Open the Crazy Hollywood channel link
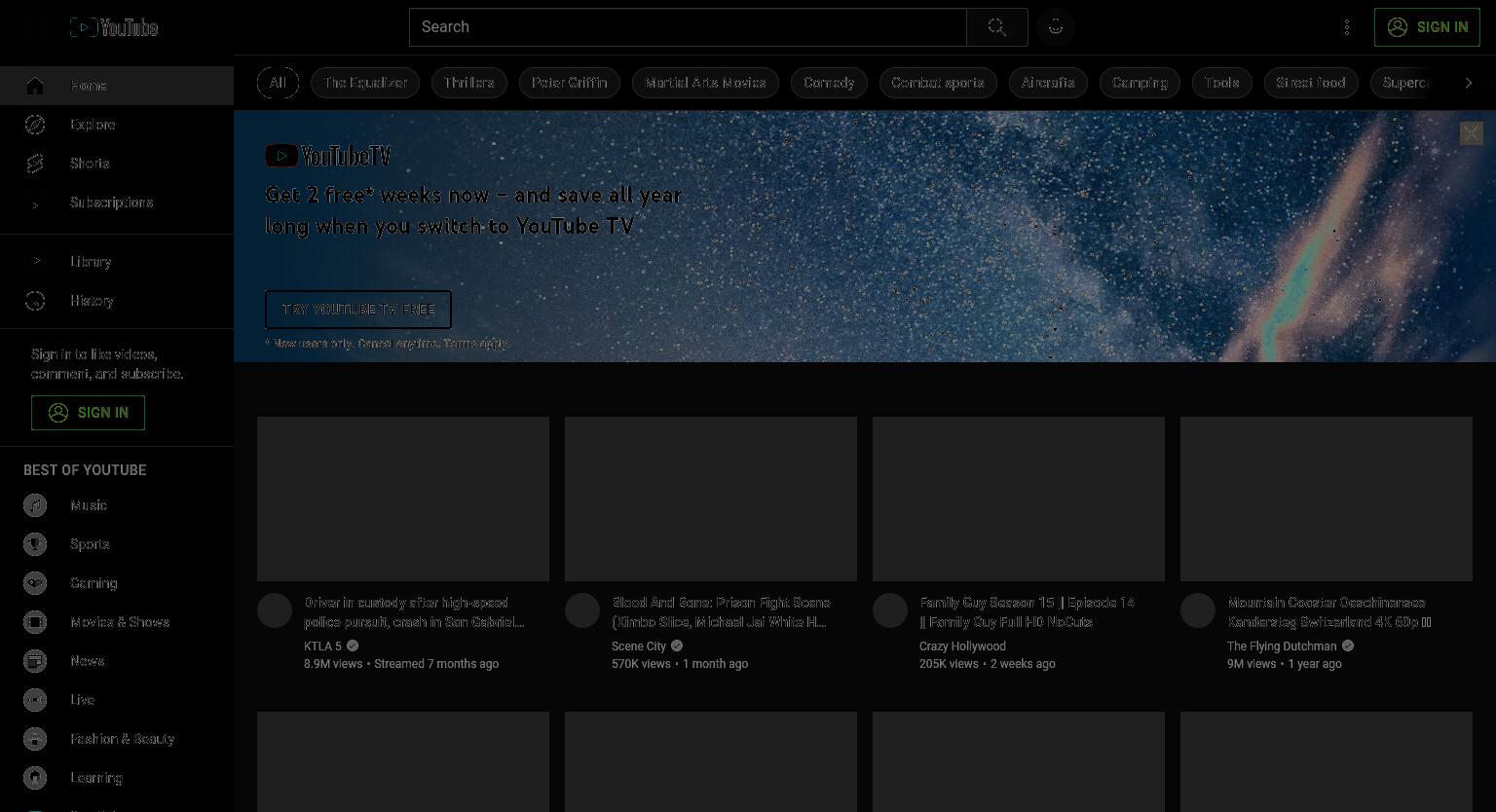This screenshot has height=812, width=1496. (x=962, y=646)
